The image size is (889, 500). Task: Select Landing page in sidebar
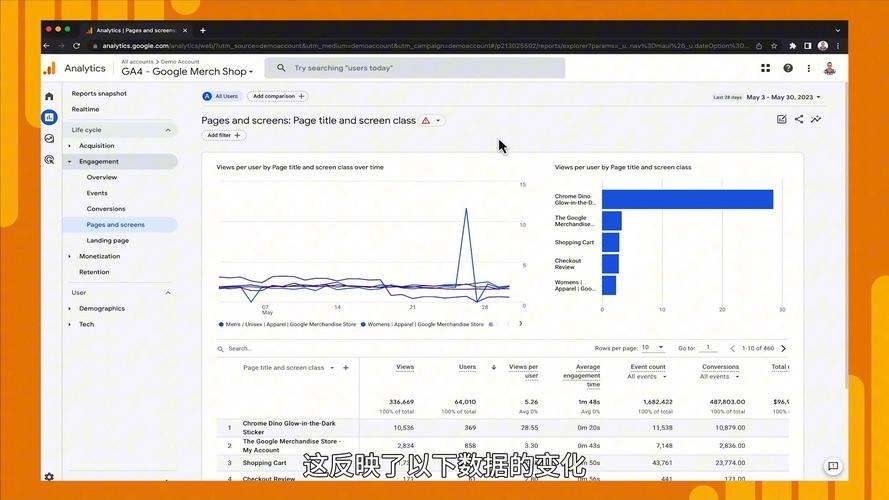(107, 240)
